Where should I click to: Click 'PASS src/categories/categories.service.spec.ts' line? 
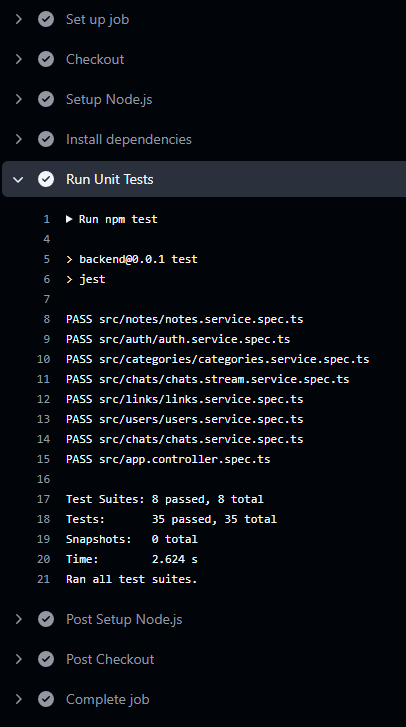(218, 359)
